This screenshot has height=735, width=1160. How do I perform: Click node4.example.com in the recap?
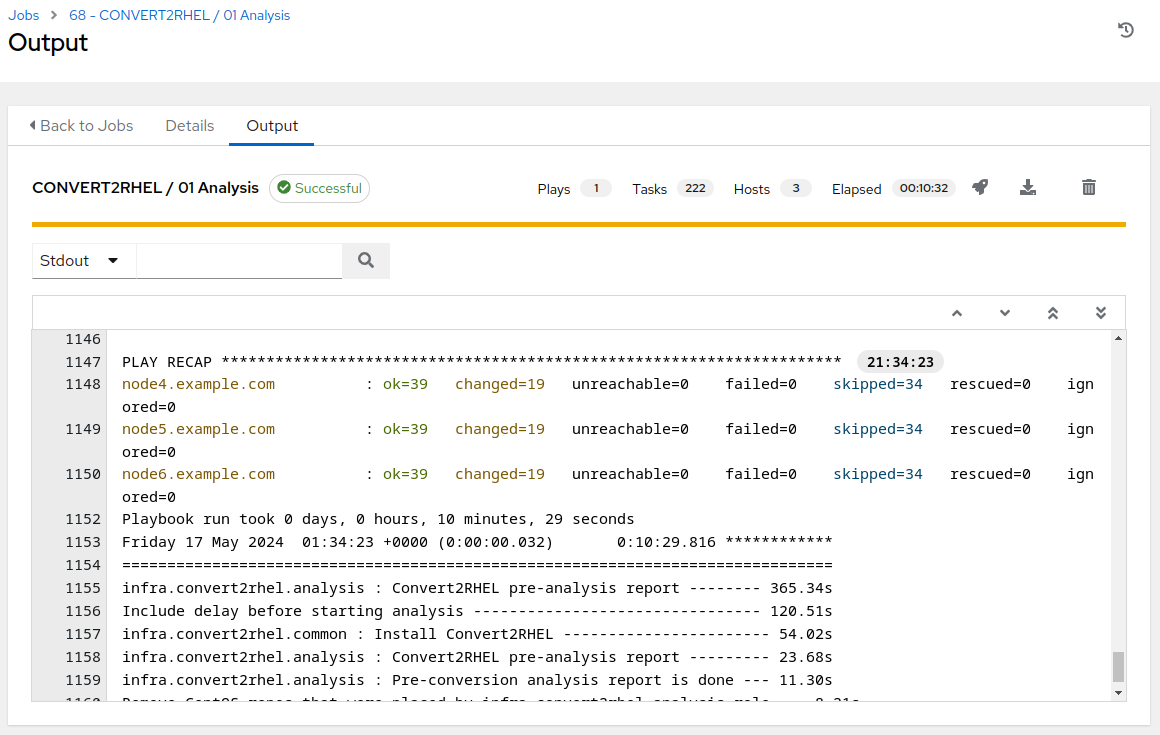coord(198,385)
